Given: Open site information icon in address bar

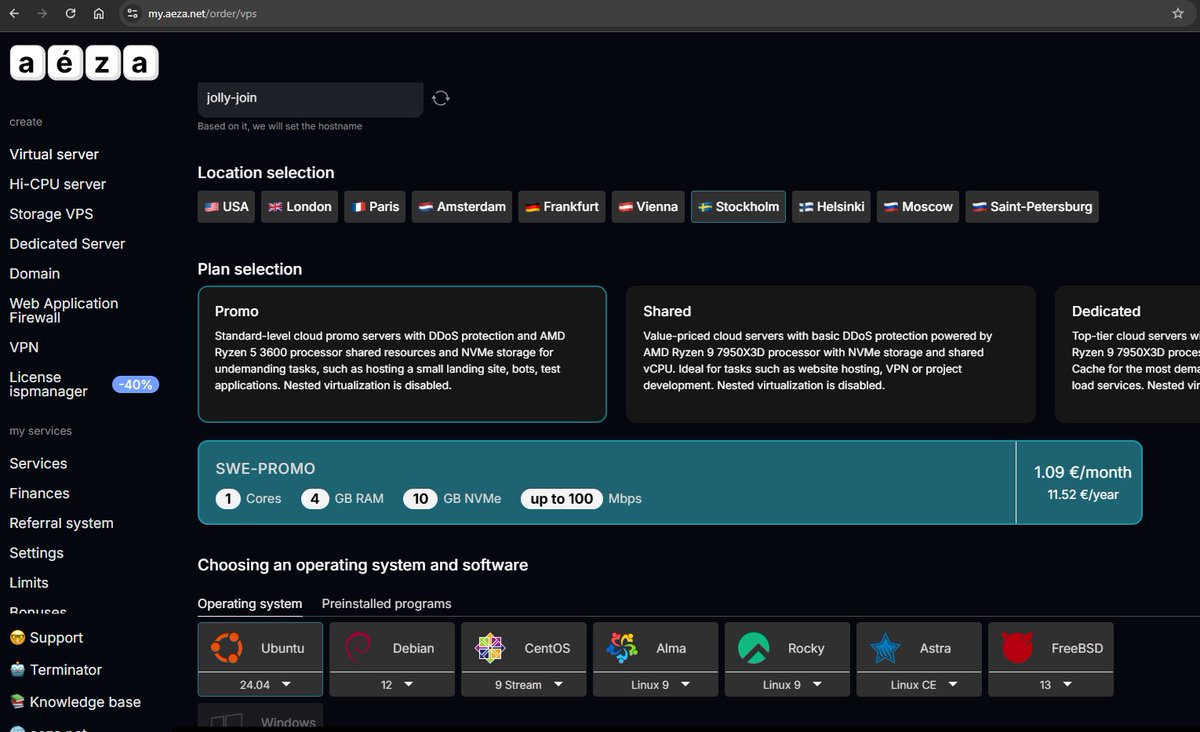Looking at the screenshot, I should [132, 14].
